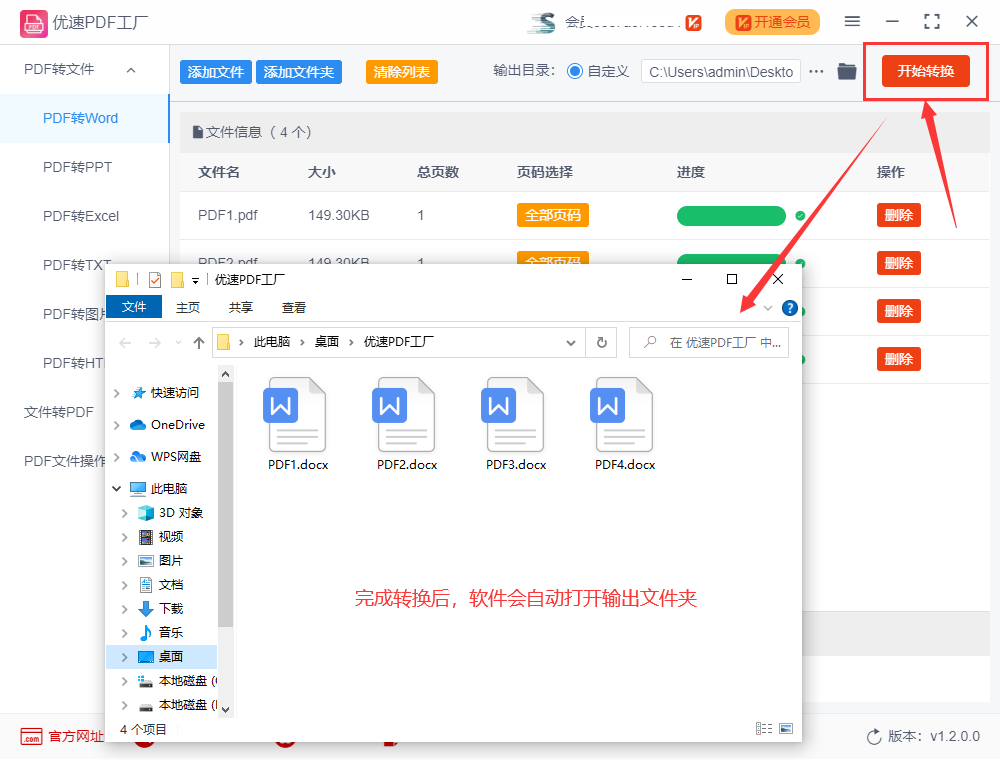Open recent locations dropdown arrow

[178, 343]
